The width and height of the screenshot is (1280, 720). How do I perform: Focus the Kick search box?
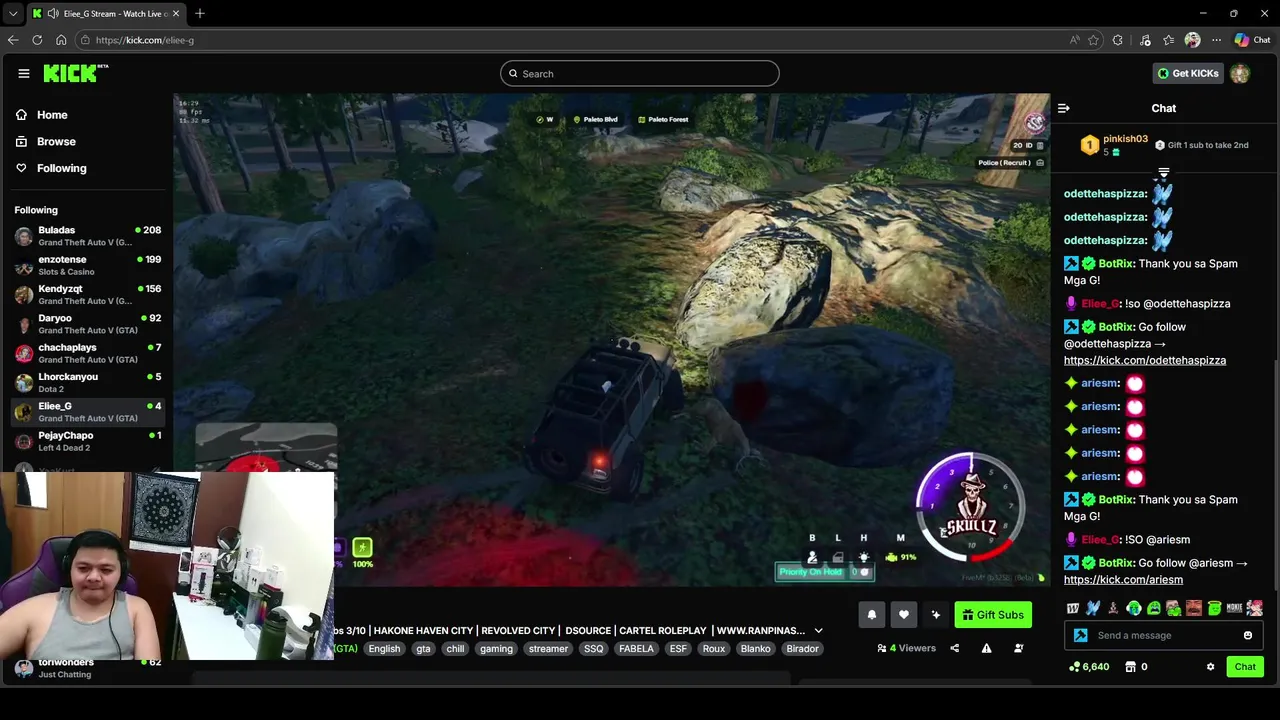click(640, 73)
